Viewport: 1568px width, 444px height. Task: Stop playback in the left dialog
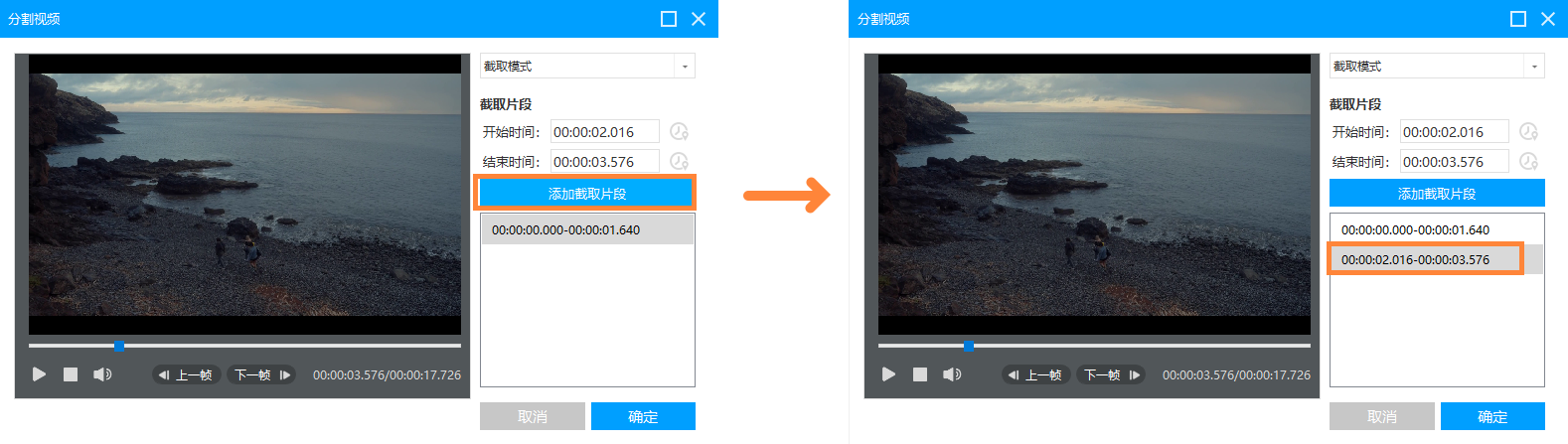click(x=71, y=374)
